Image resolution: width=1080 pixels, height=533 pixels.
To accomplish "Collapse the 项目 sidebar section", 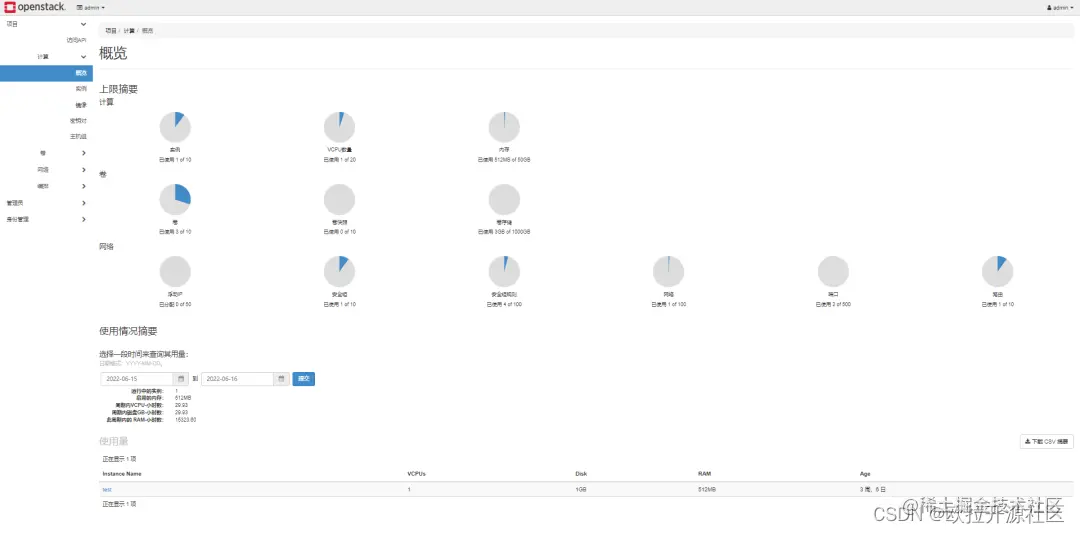I will [46, 24].
